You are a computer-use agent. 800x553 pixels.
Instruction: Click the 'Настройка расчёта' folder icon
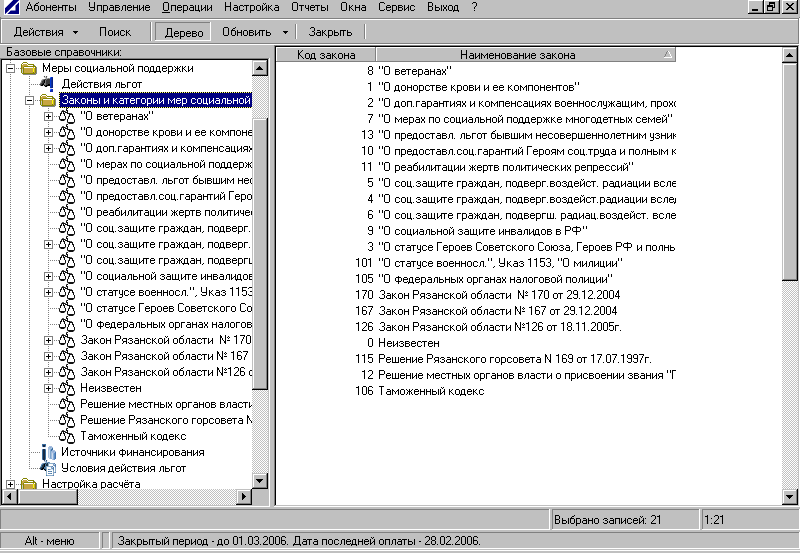coord(29,484)
